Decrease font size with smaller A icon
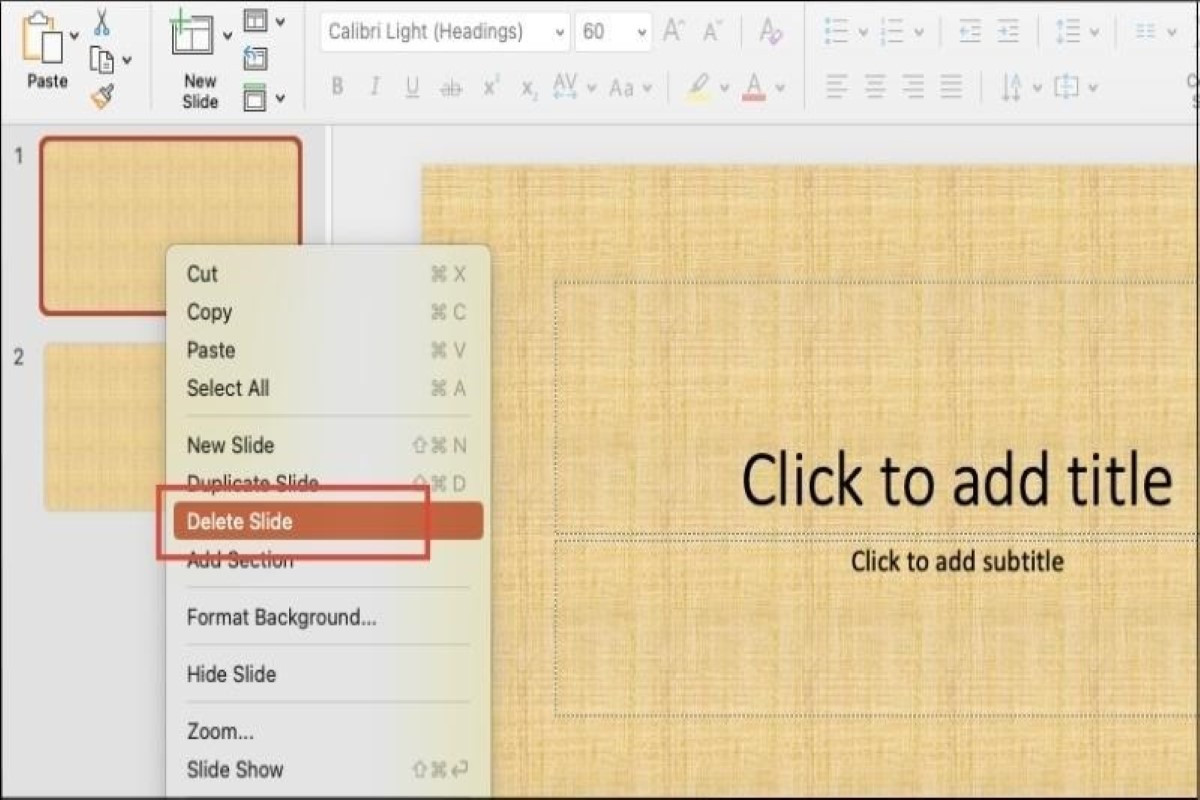This screenshot has width=1200, height=800. click(x=712, y=32)
